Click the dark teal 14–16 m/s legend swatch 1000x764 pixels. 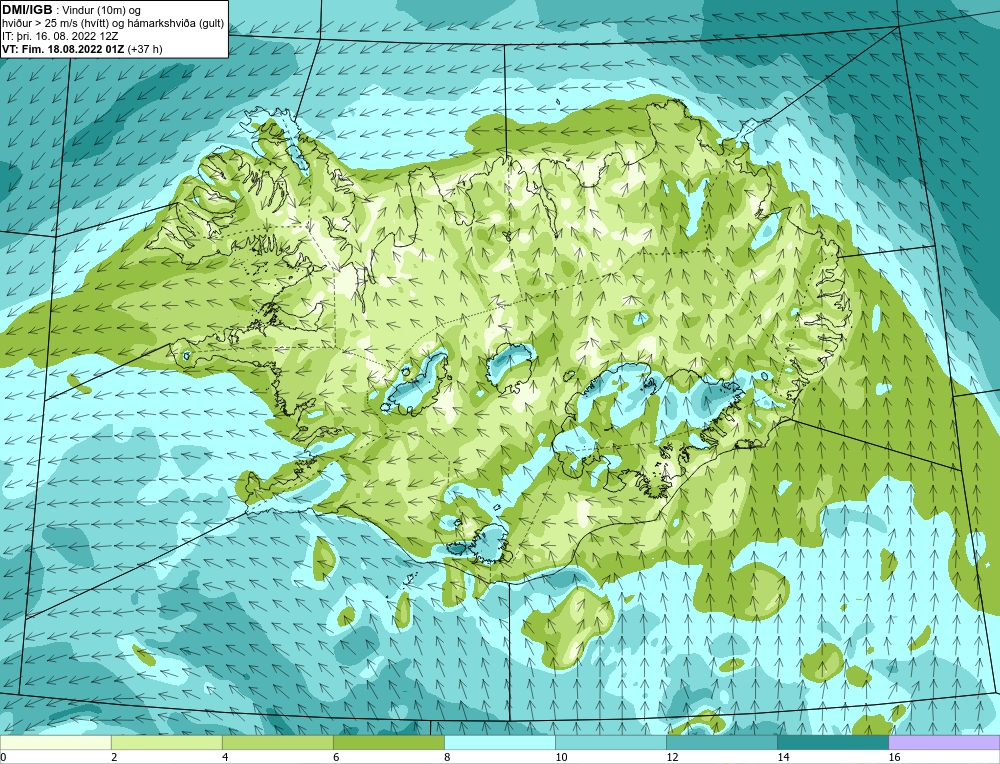click(832, 742)
